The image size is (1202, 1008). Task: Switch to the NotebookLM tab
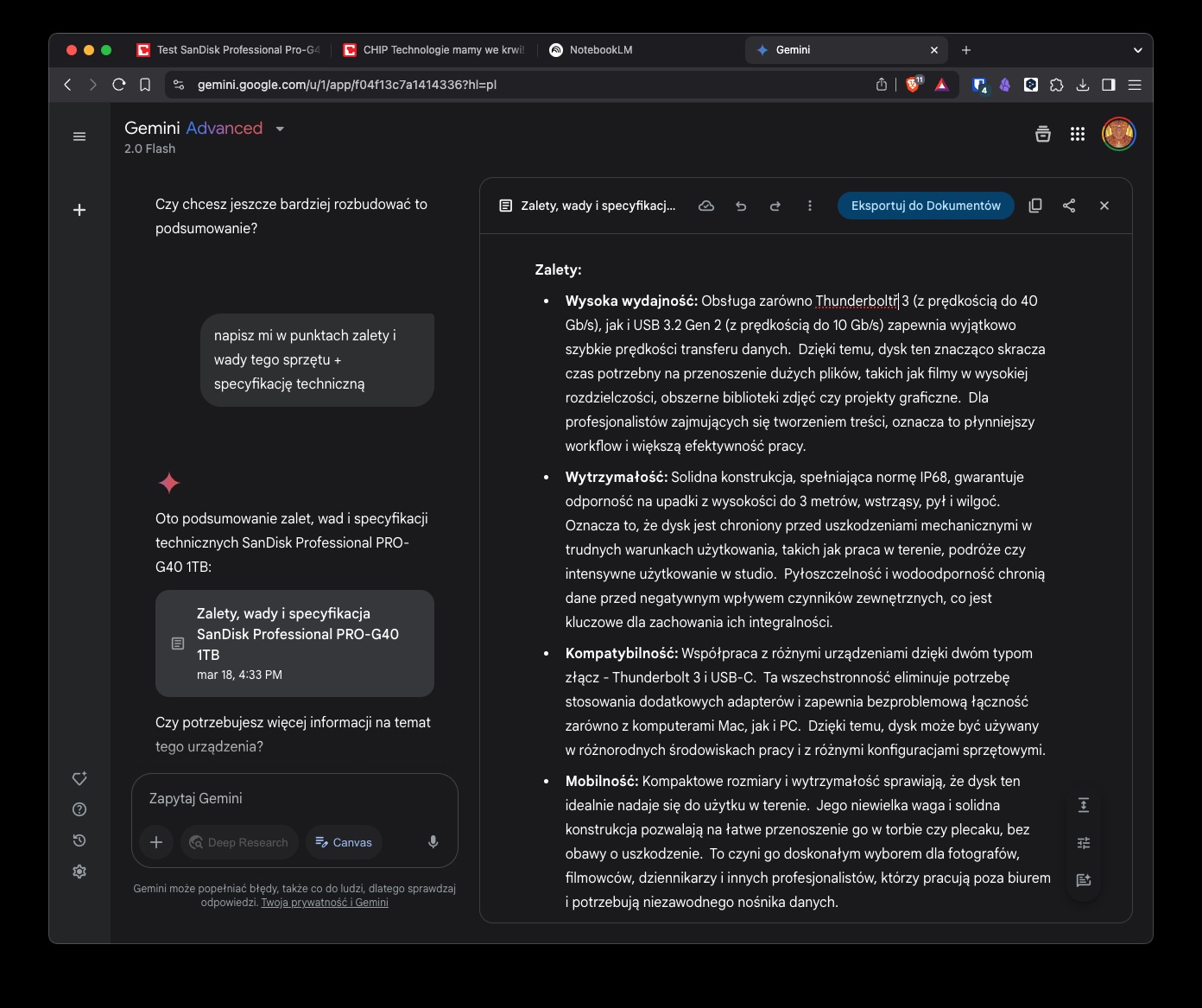point(600,50)
